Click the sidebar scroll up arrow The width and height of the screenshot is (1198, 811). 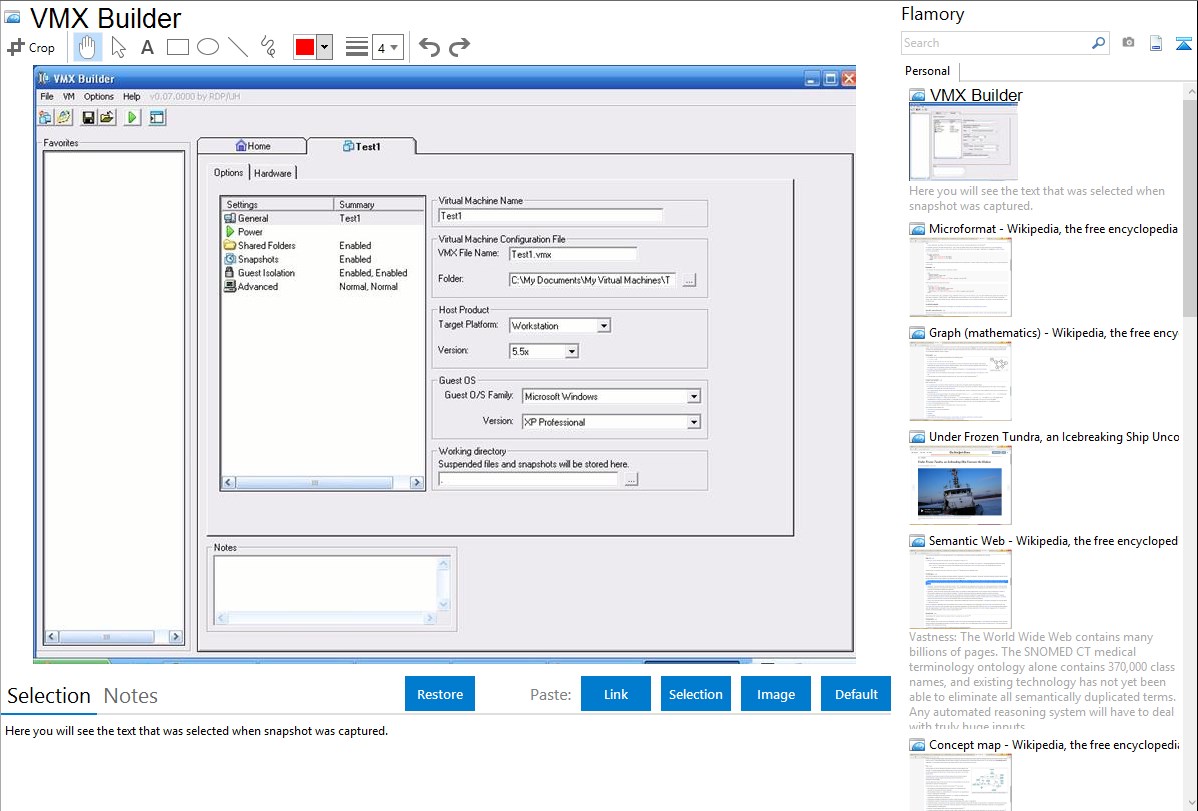click(1191, 91)
